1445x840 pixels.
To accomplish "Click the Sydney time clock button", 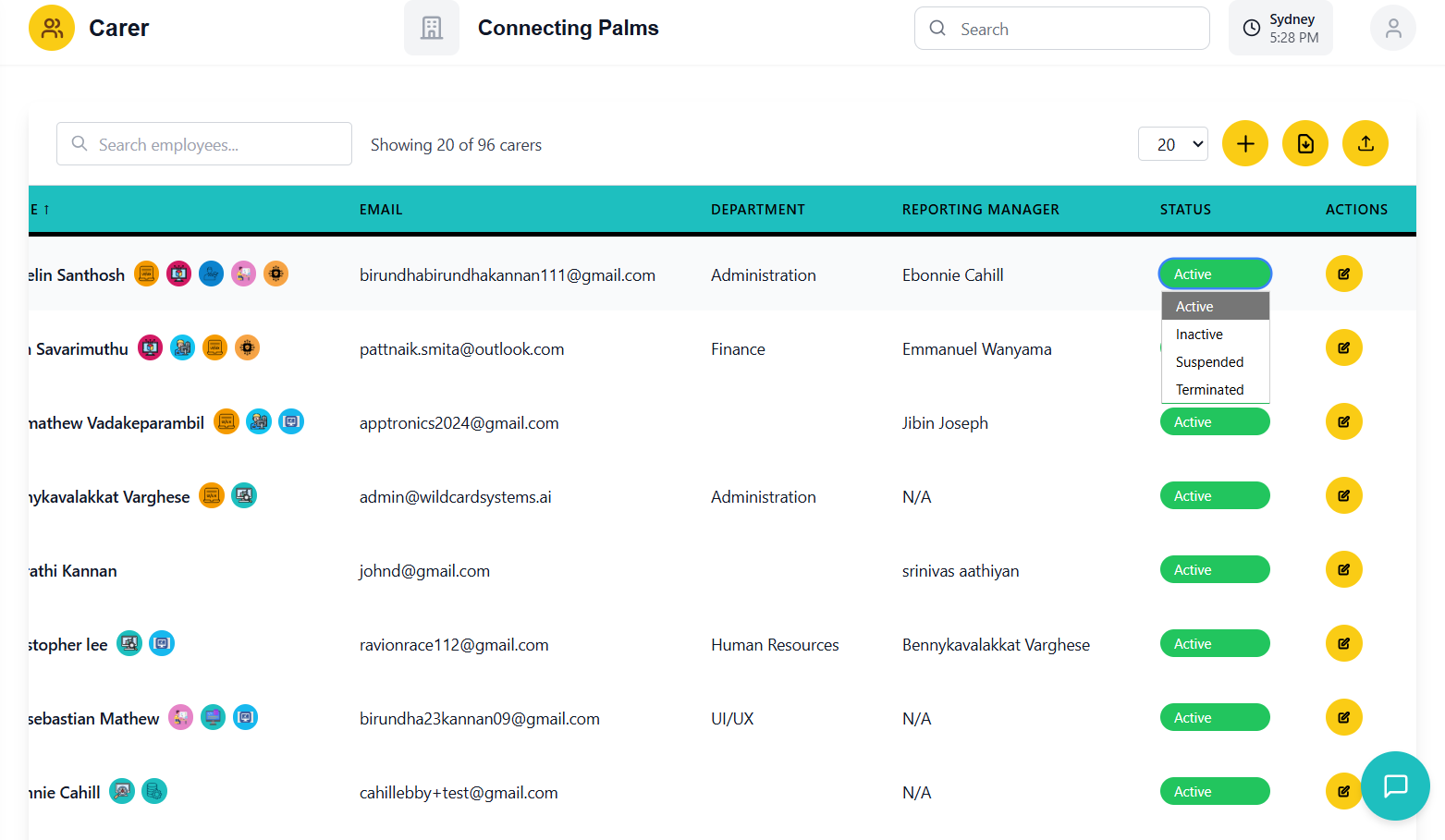I will 1280,29.
